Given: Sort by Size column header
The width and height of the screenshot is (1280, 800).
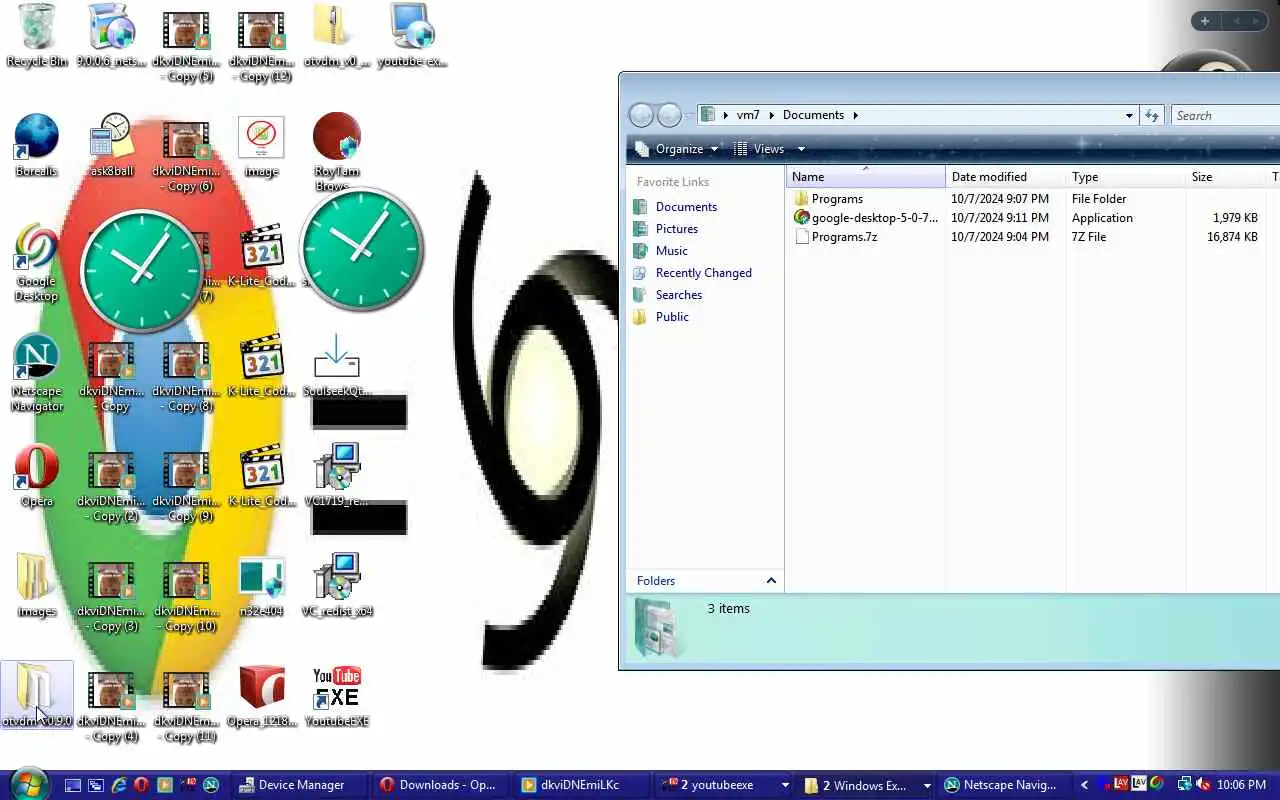Looking at the screenshot, I should pyautogui.click(x=1225, y=177).
